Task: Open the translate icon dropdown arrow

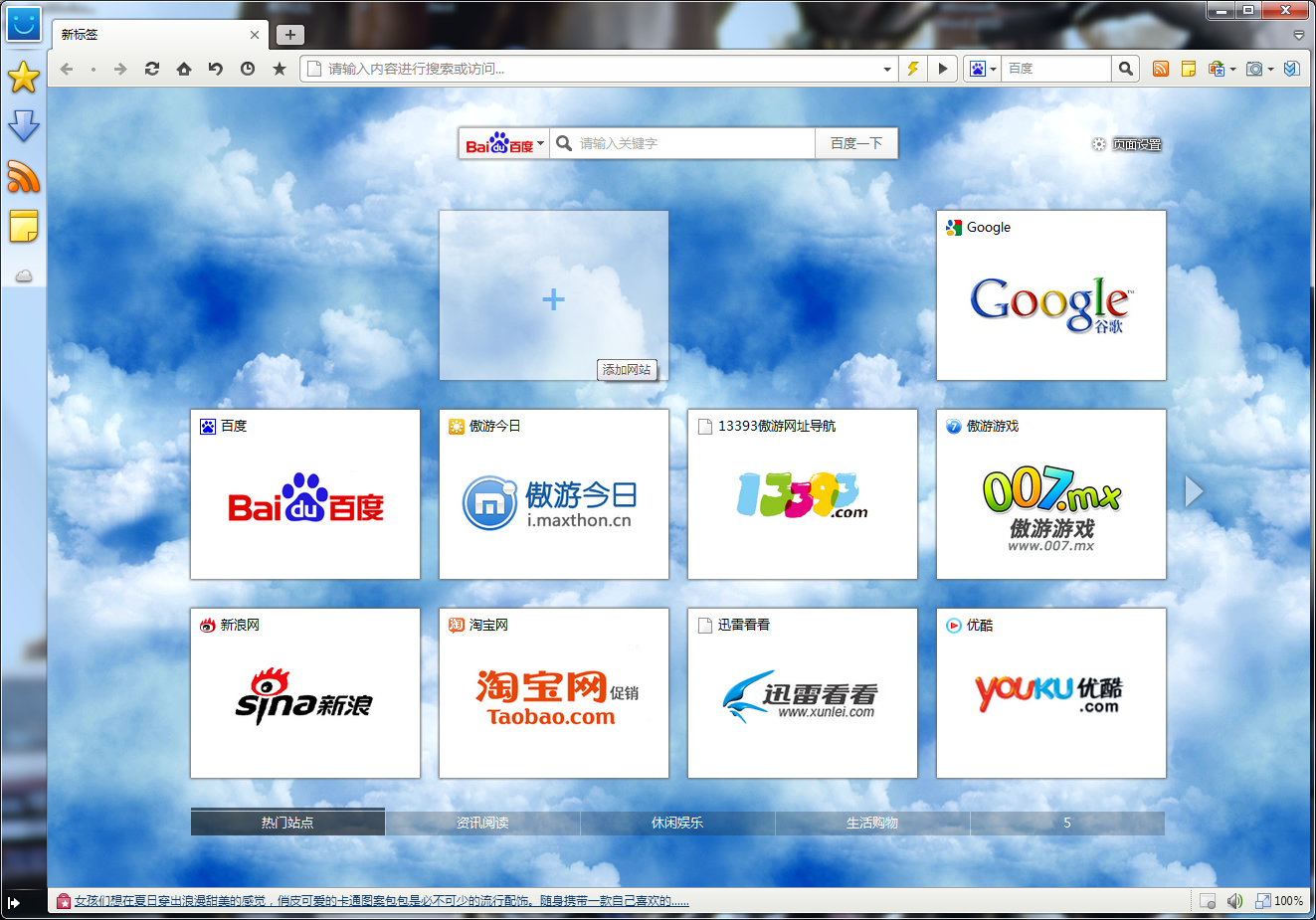Action: [x=1232, y=70]
